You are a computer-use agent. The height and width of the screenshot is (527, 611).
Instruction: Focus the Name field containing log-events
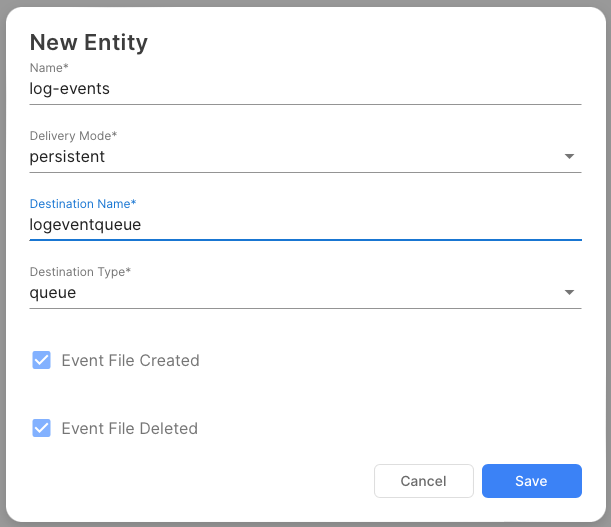coord(70,88)
